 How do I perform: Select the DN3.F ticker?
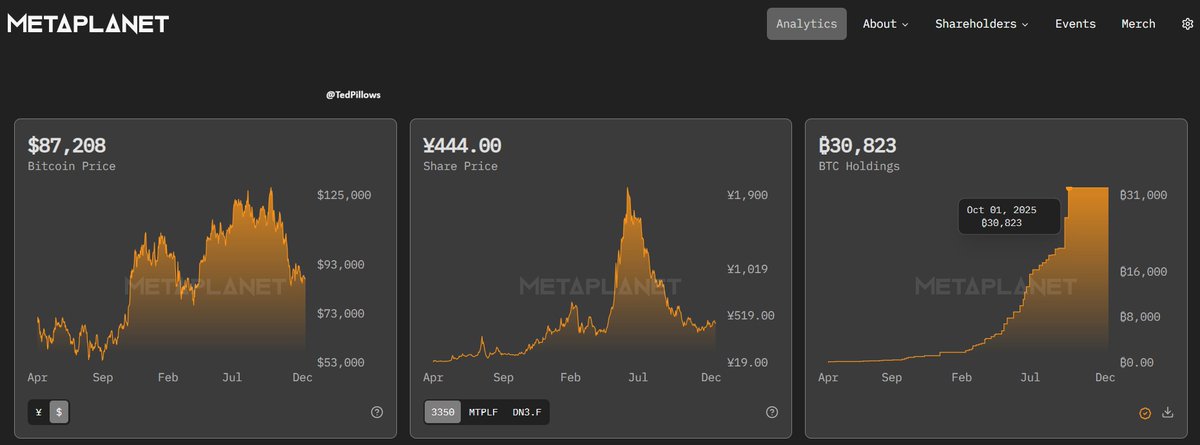[x=526, y=412]
